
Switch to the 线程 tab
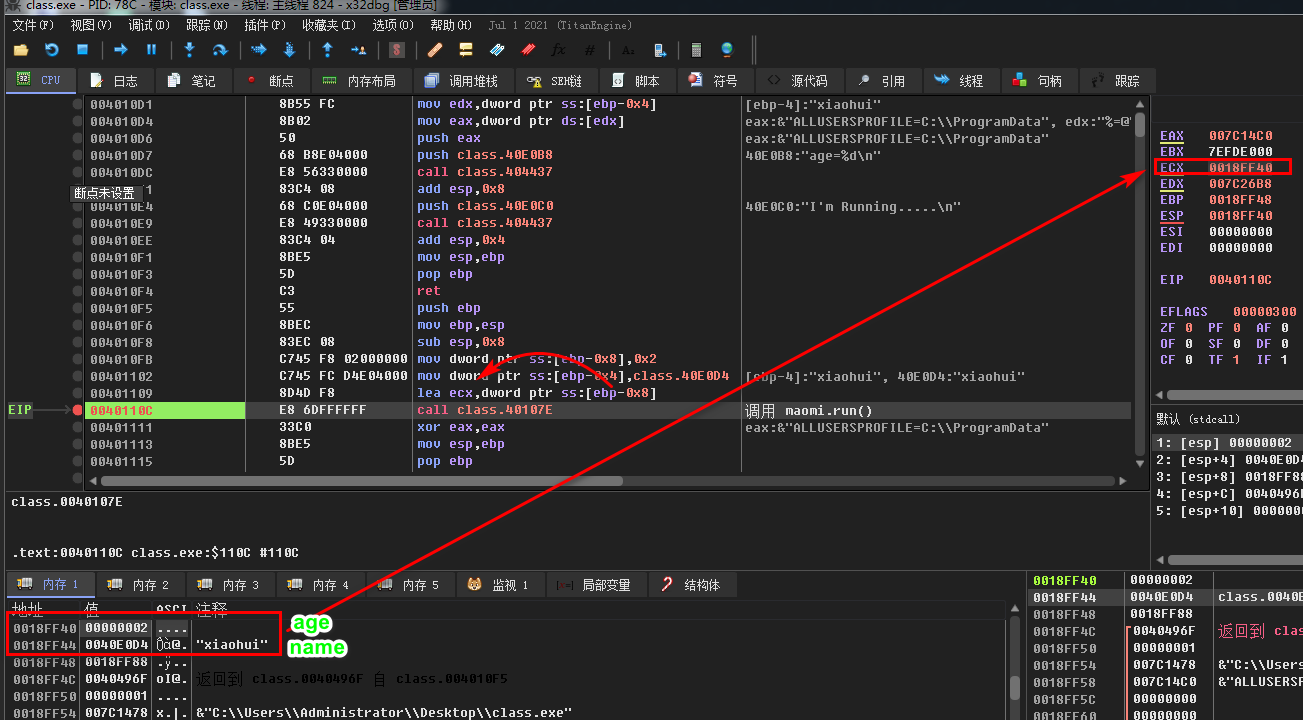959,81
